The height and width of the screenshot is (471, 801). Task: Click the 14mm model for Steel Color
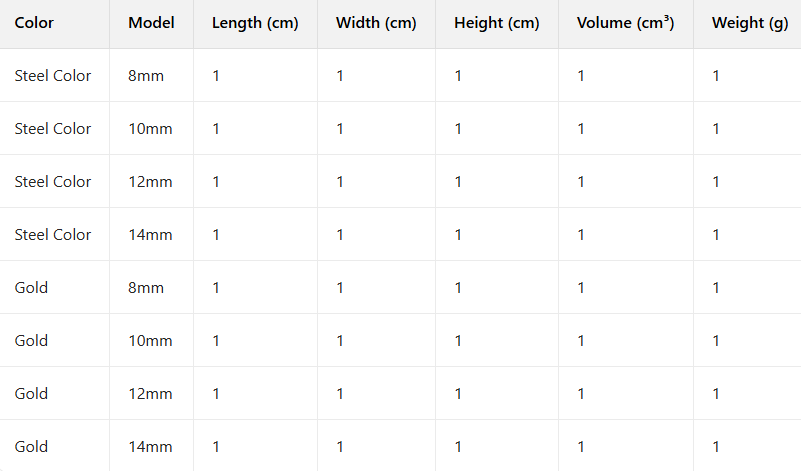click(x=150, y=235)
